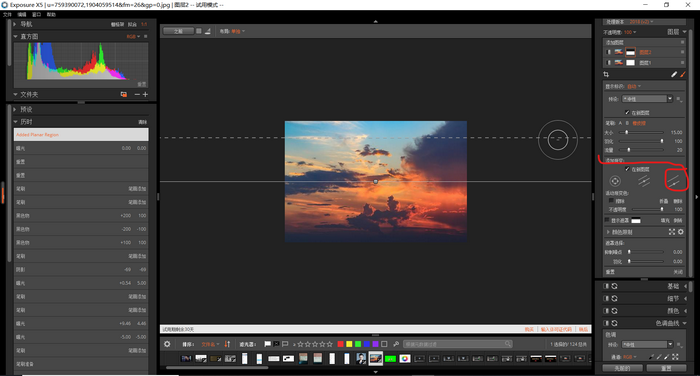Collapse the Histogram panel

(x=15, y=36)
